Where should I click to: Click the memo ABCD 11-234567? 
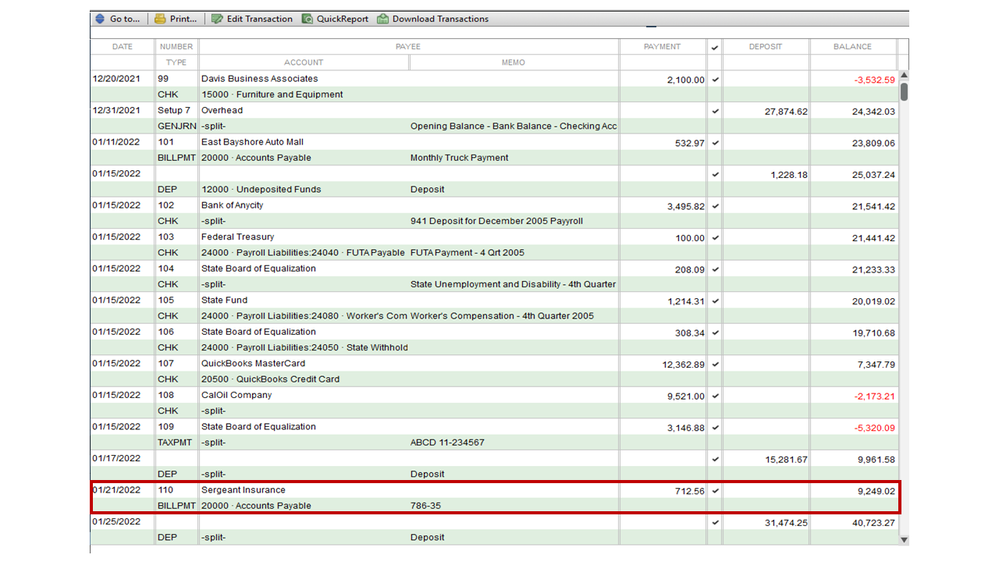(447, 443)
